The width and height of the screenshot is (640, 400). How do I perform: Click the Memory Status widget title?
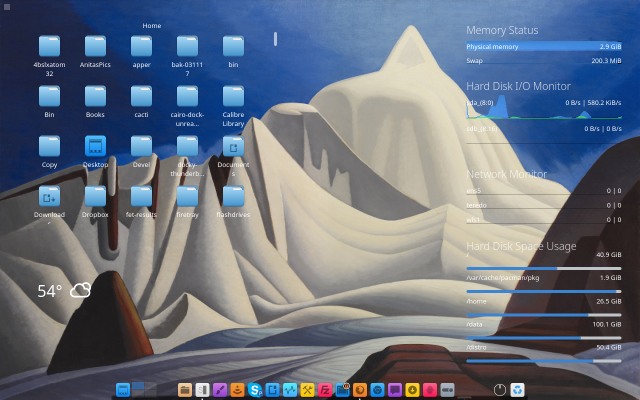coord(502,30)
